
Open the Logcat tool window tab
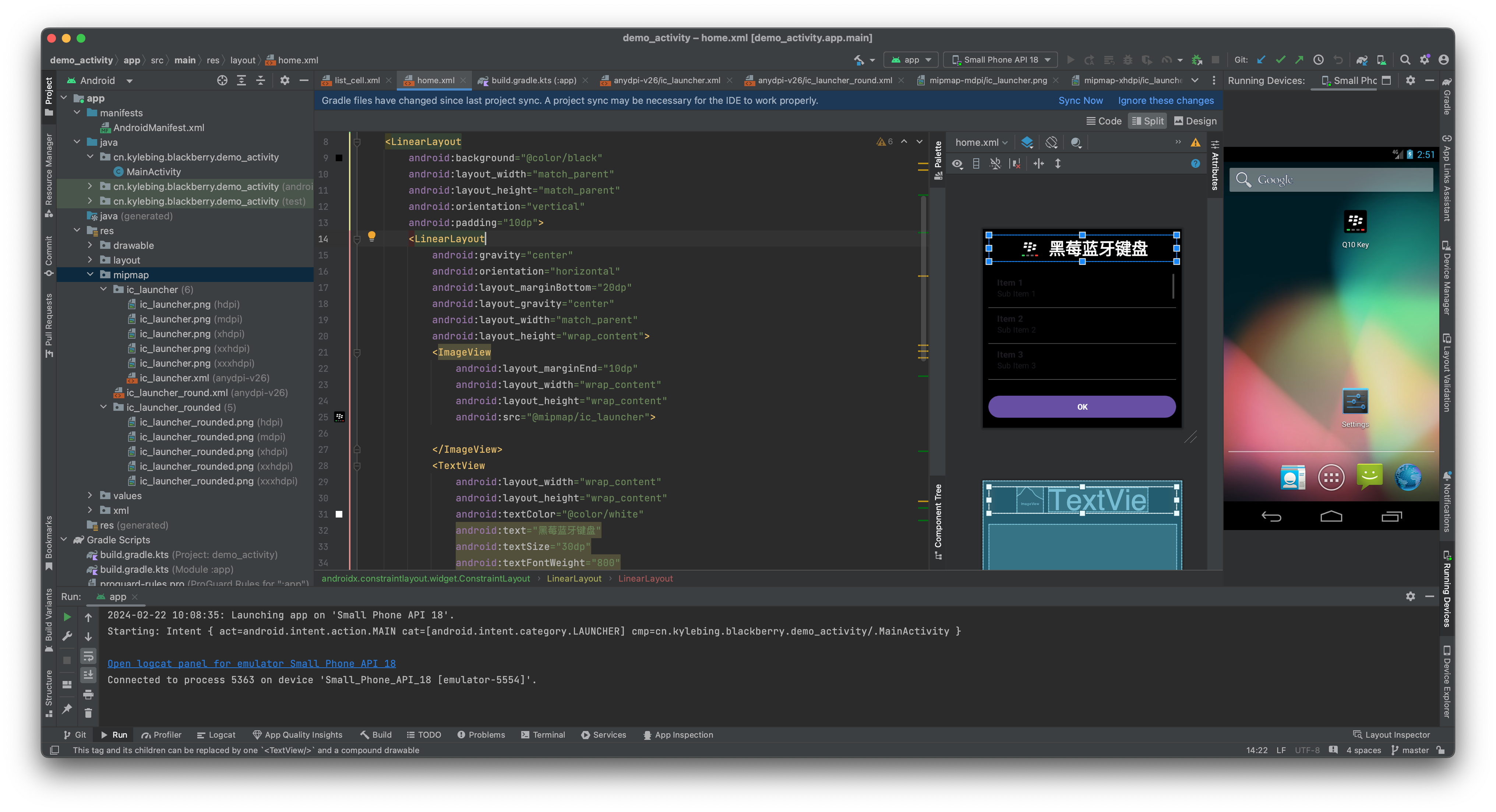point(216,735)
